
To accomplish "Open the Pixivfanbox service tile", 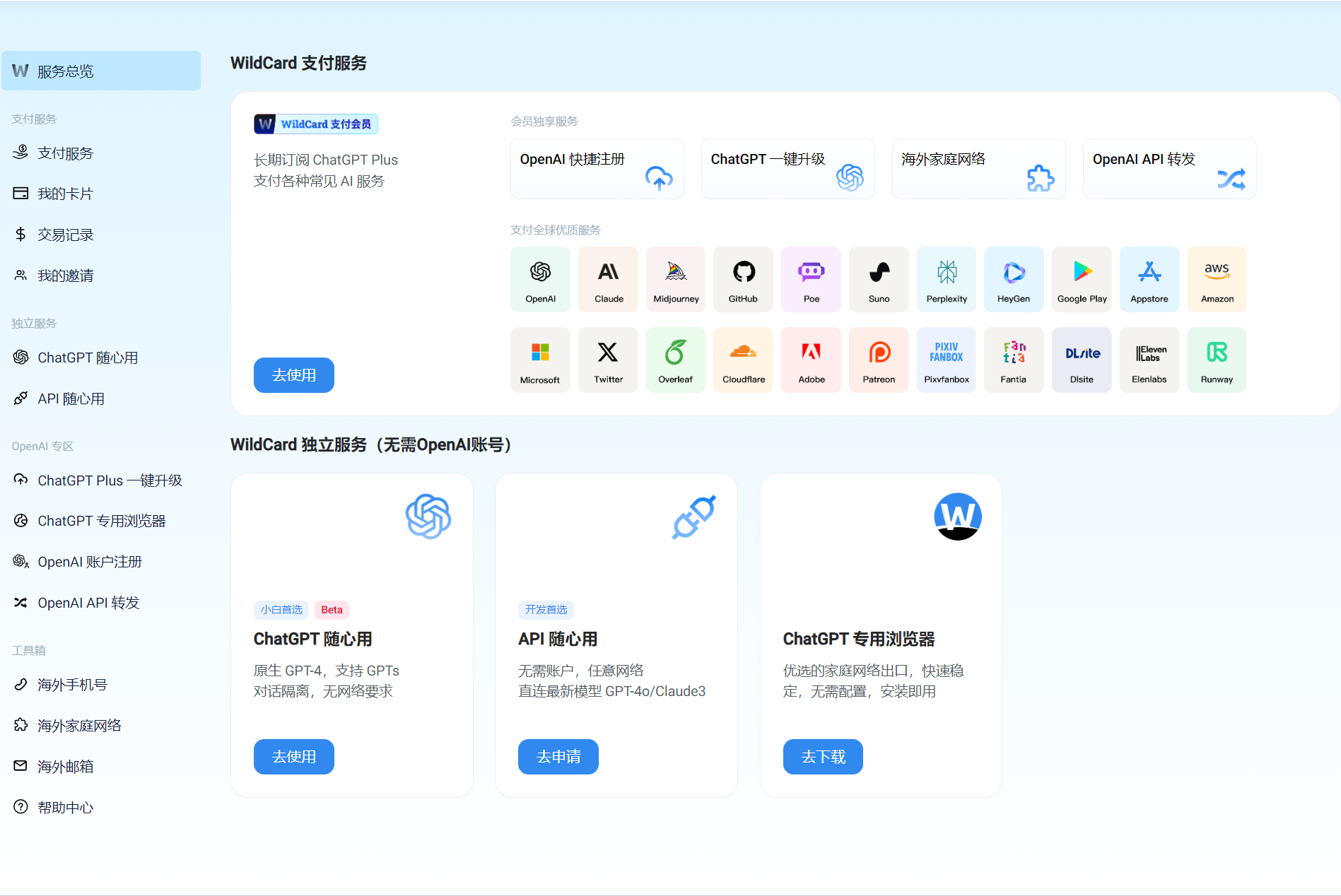I will tap(947, 360).
